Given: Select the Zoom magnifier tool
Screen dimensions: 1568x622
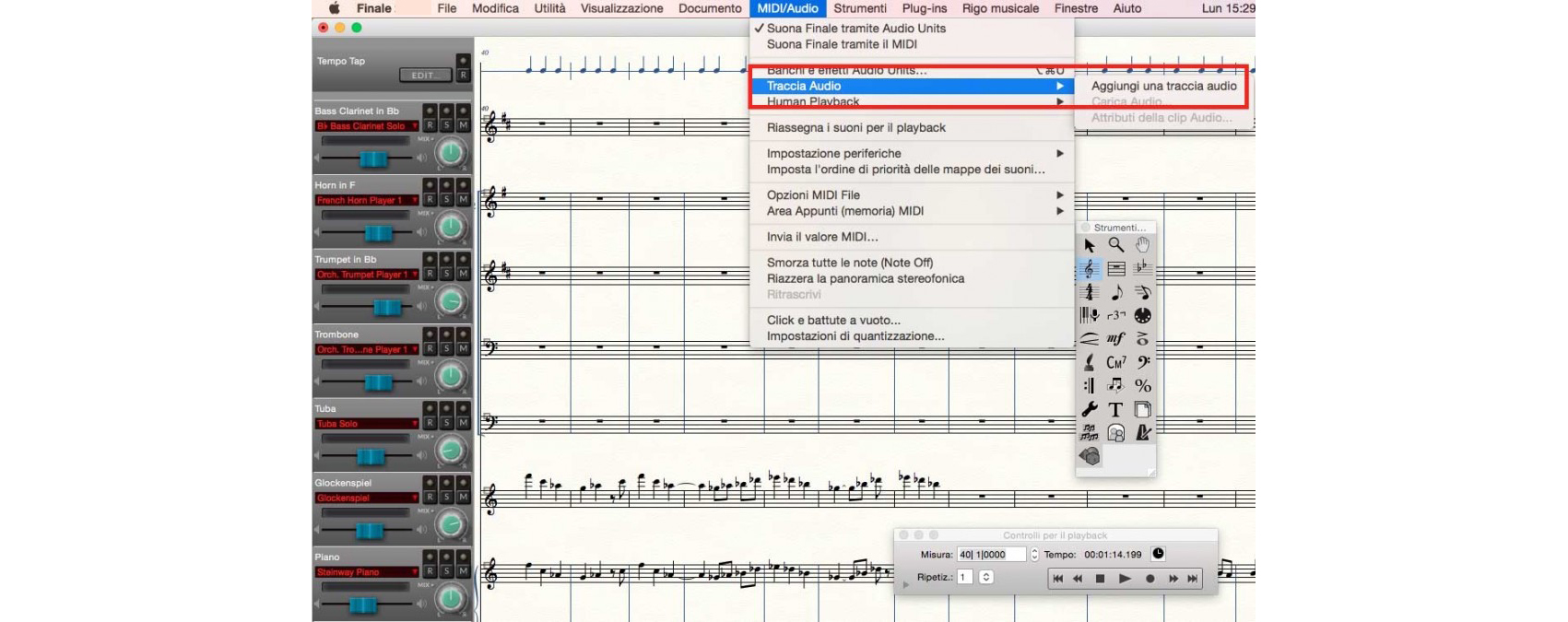Looking at the screenshot, I should [x=1115, y=245].
